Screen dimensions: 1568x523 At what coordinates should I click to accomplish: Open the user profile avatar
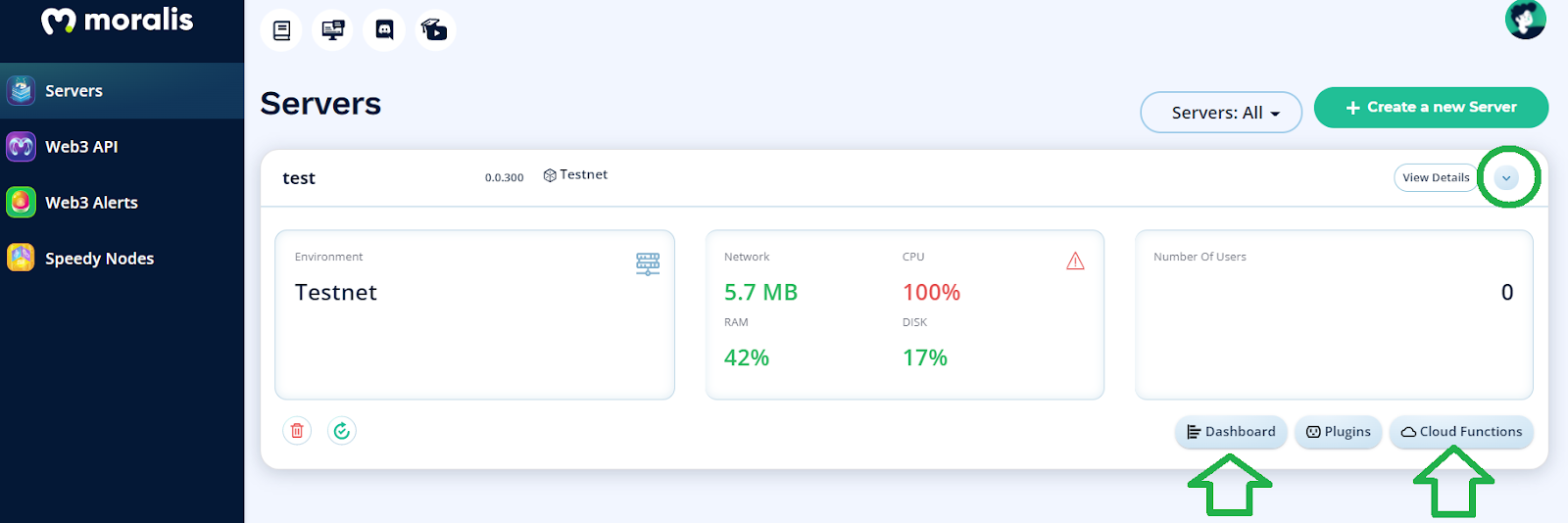[1525, 19]
